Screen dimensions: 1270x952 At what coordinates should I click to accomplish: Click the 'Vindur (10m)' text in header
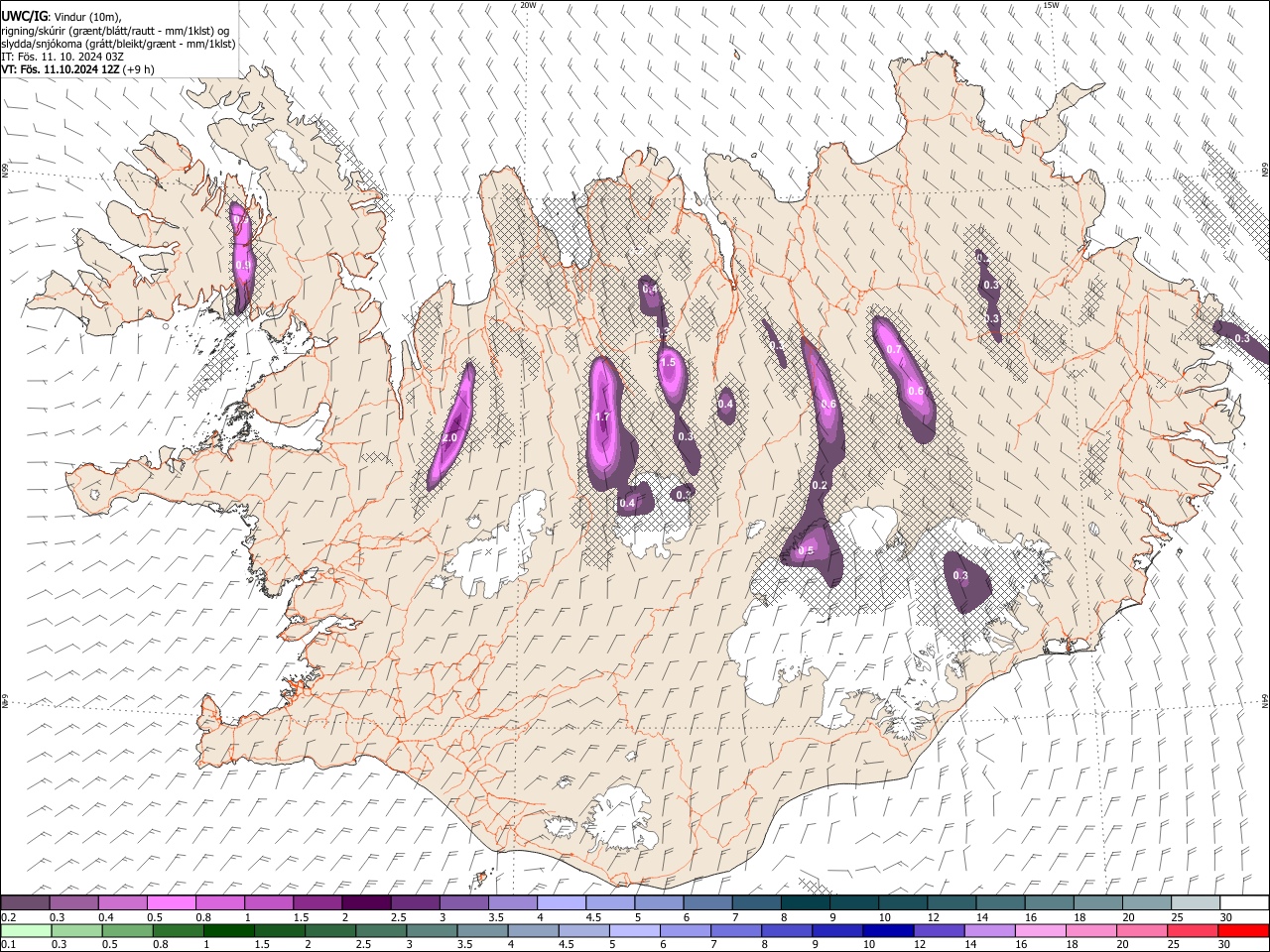pos(88,16)
